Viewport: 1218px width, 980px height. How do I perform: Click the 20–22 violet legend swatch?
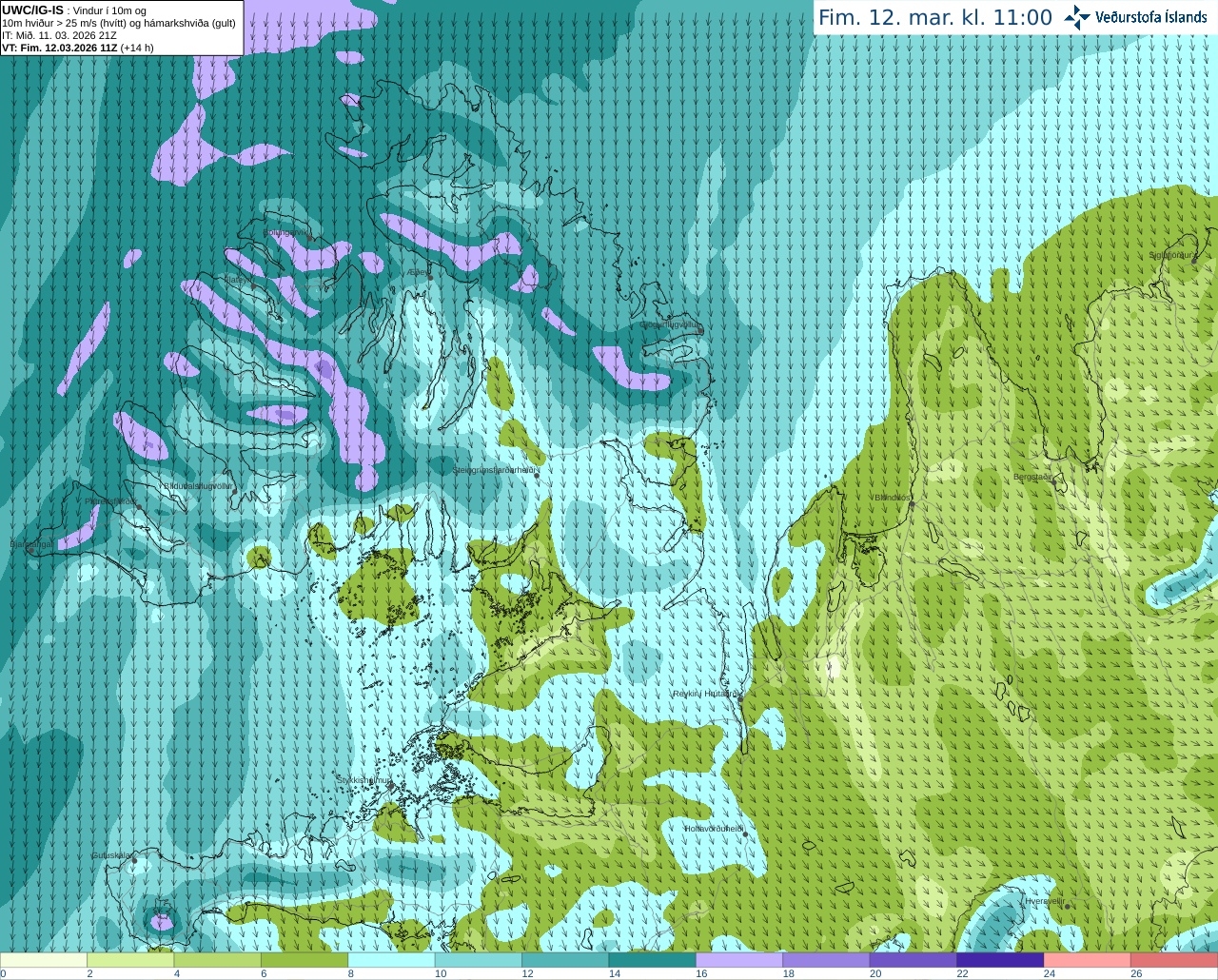click(913, 960)
